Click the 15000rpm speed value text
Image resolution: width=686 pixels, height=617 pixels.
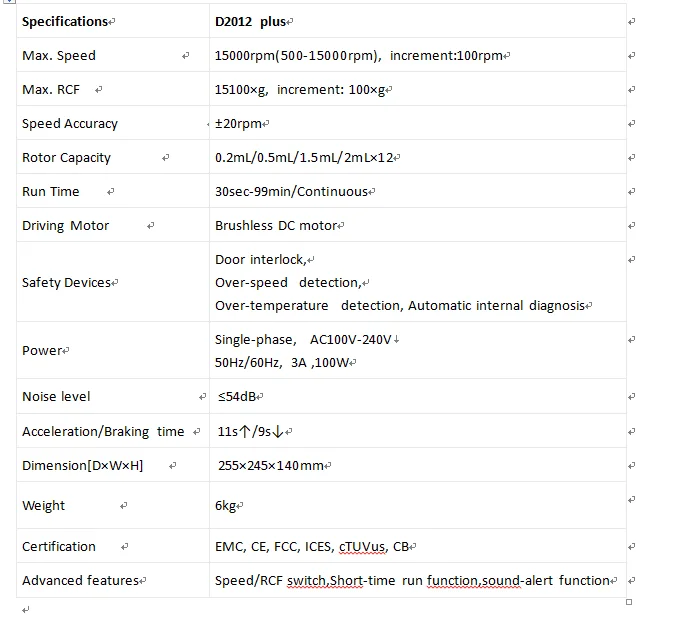[x=297, y=56]
